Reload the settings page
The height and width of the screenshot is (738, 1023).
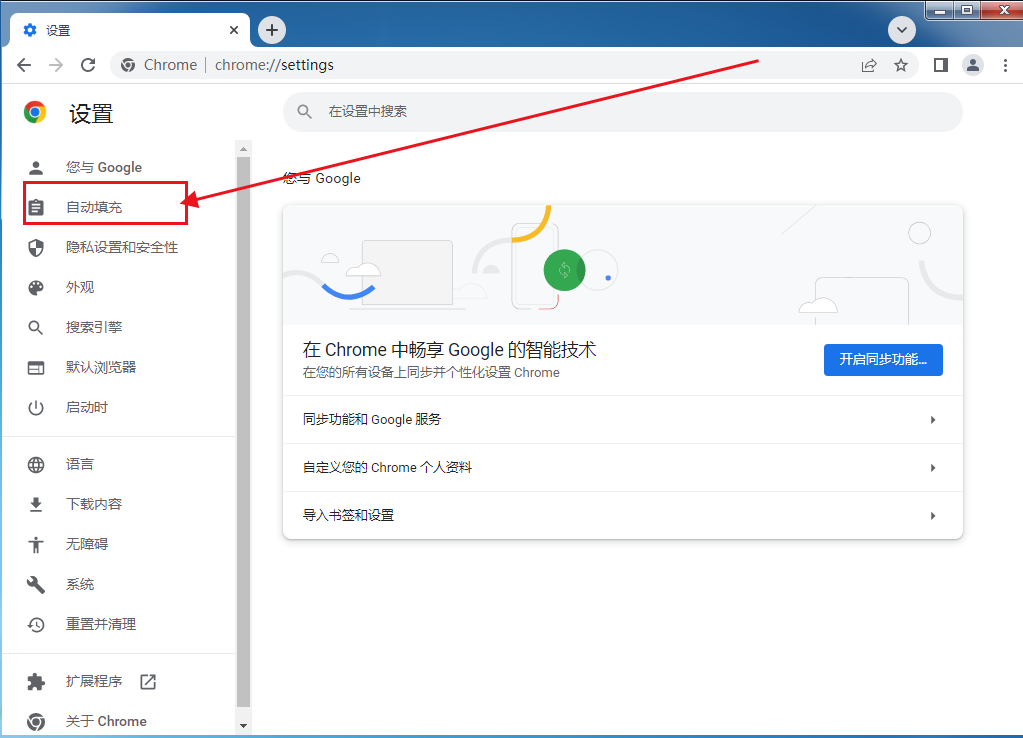click(x=88, y=65)
